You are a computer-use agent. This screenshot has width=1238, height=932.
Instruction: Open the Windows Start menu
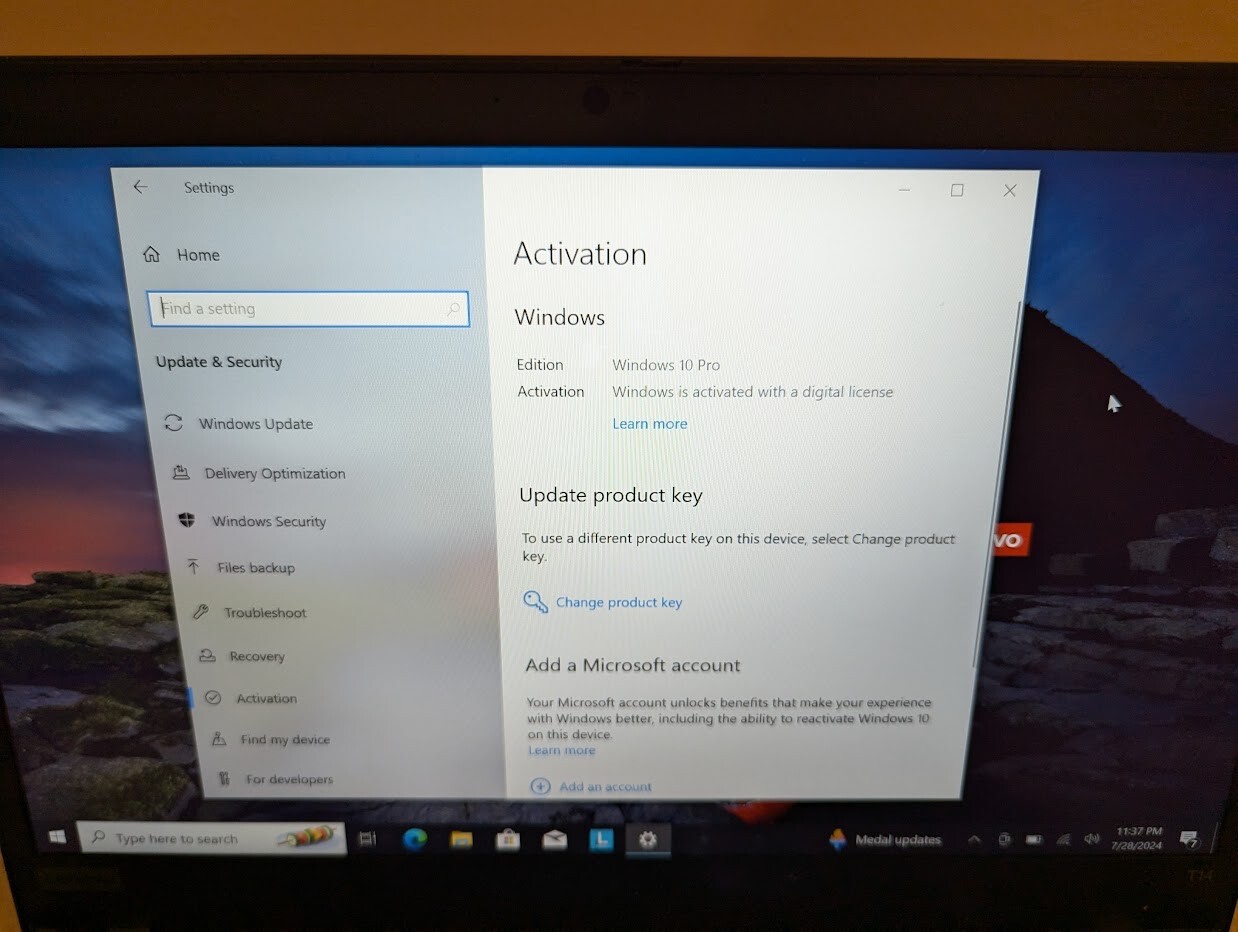pos(57,837)
